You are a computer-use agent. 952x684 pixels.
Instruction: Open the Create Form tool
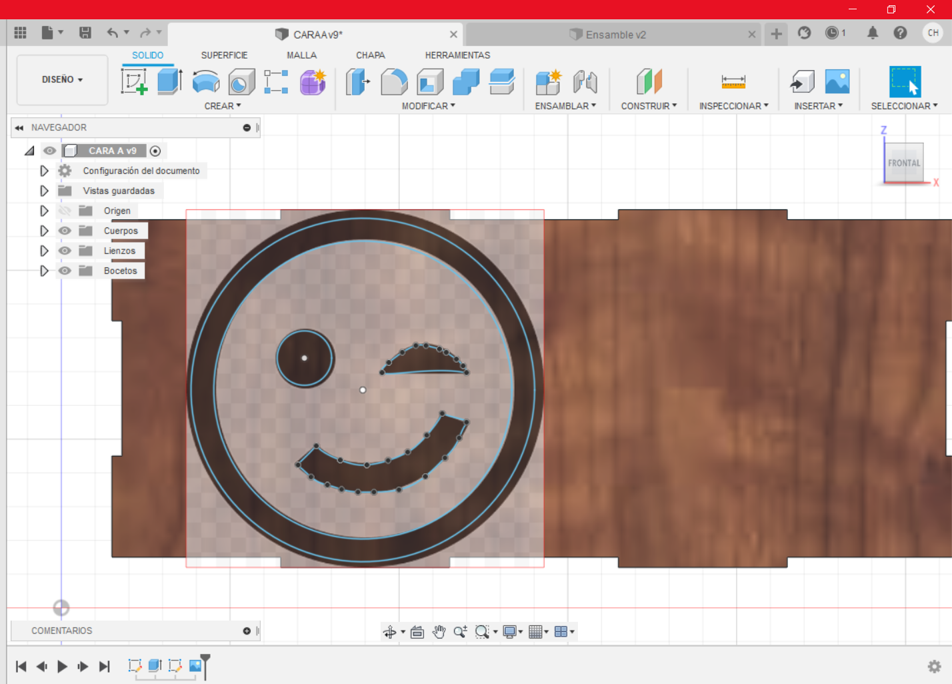pos(314,83)
